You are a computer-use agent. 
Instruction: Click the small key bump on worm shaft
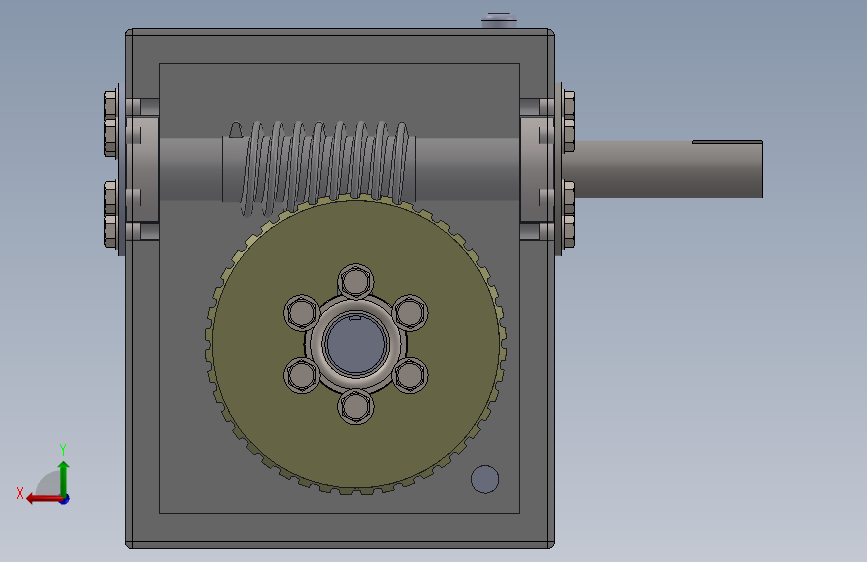[236, 130]
